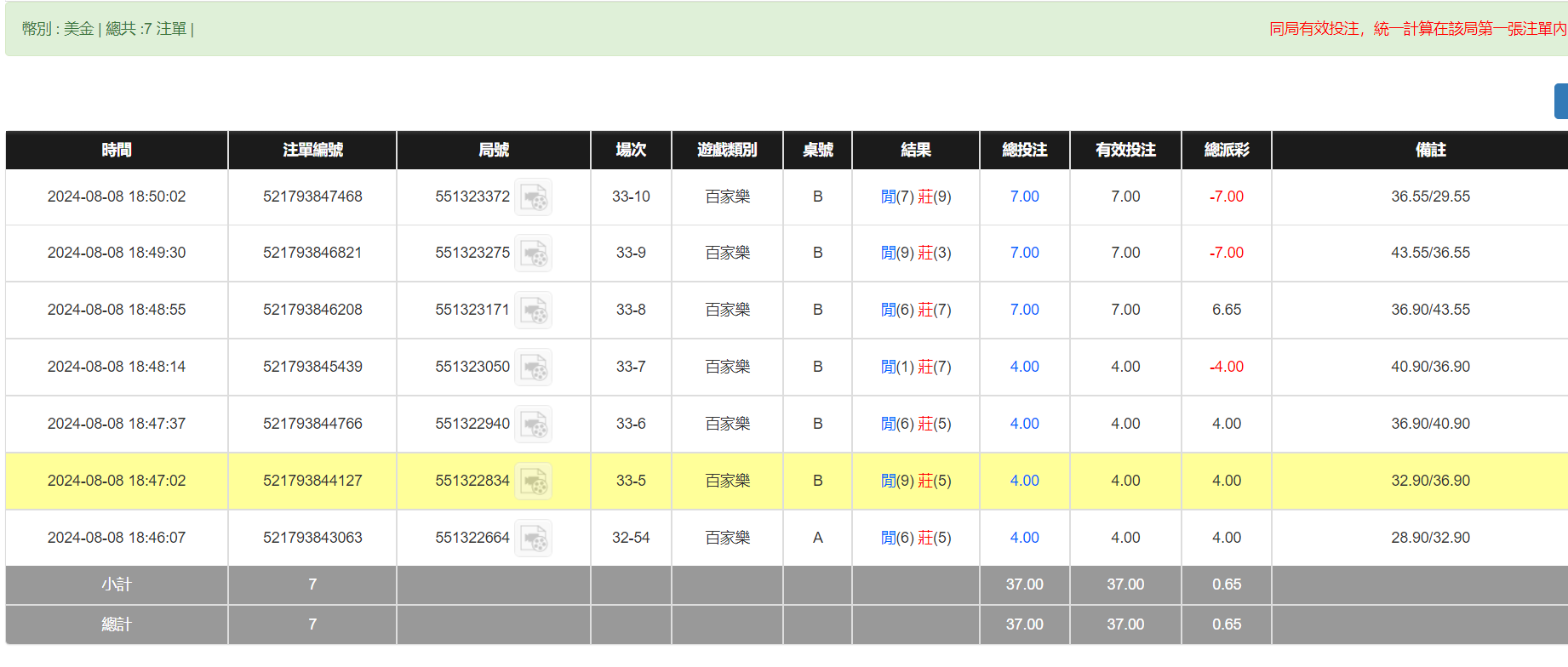Open video replay icon for round 551322940
Viewport: 1568px width, 667px height.
point(534,425)
